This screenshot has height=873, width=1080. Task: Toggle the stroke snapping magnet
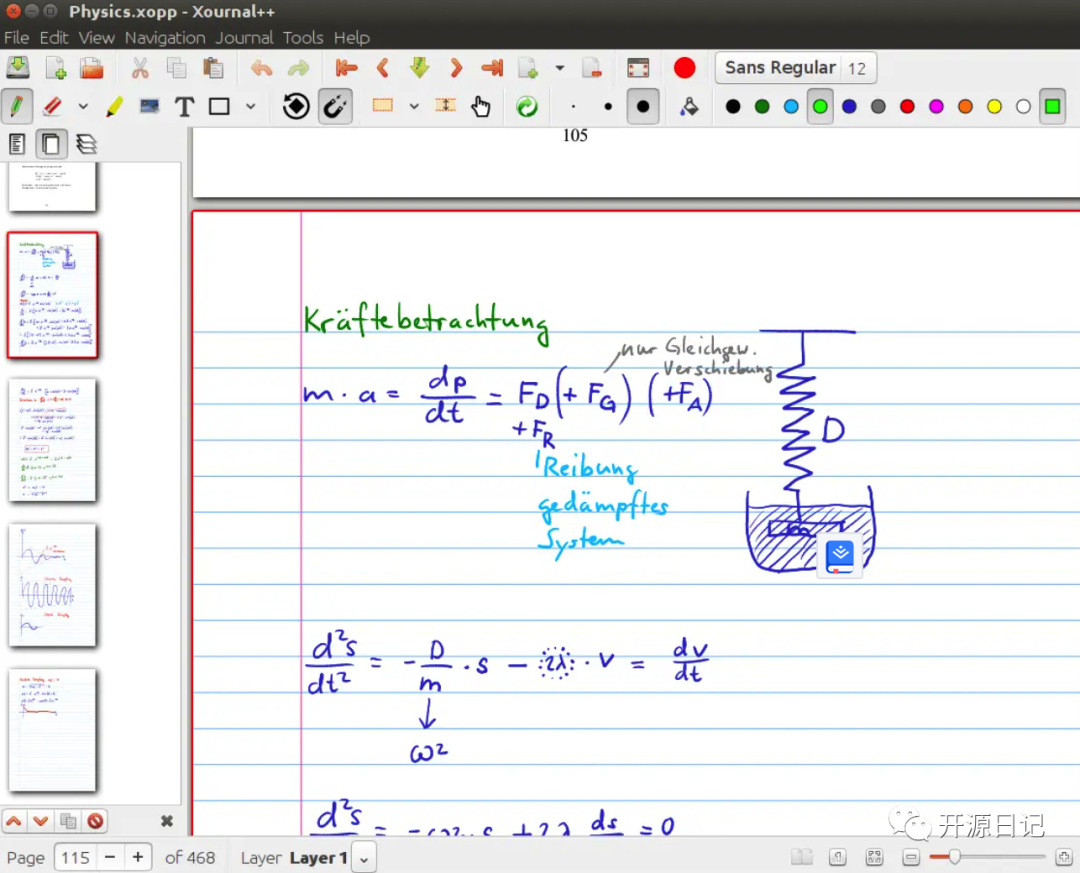click(335, 107)
